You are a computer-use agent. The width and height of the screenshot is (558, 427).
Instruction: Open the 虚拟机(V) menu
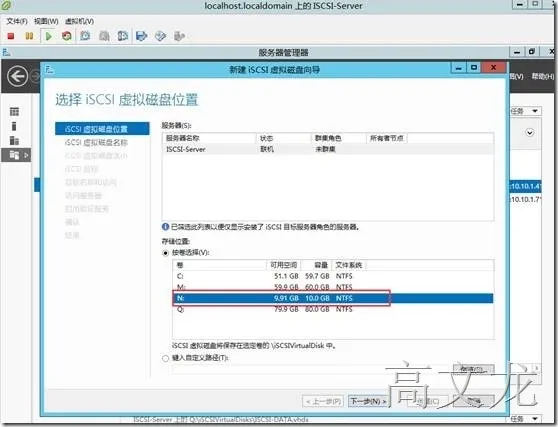point(79,21)
